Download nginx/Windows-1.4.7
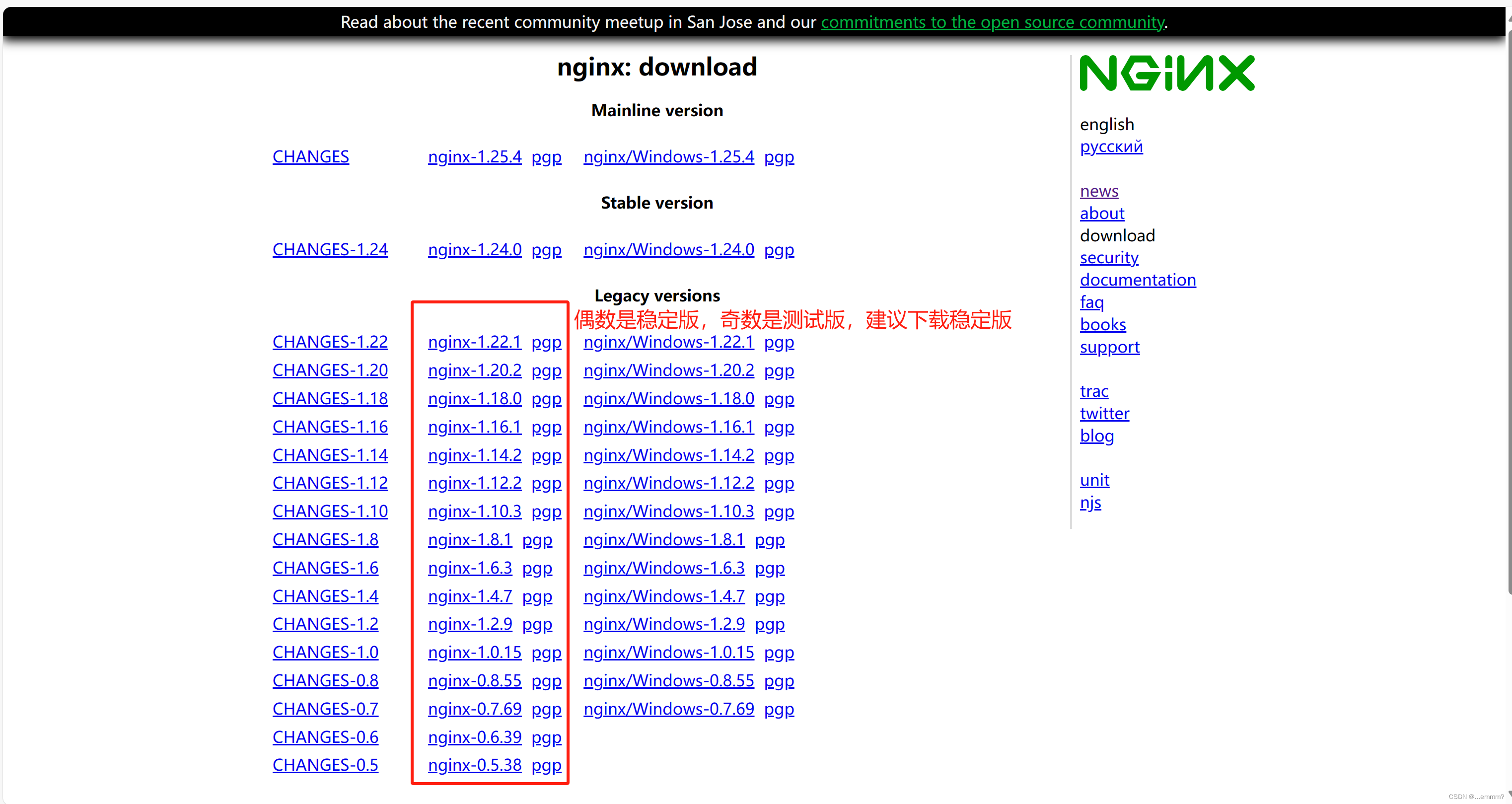The height and width of the screenshot is (804, 1512). [664, 596]
